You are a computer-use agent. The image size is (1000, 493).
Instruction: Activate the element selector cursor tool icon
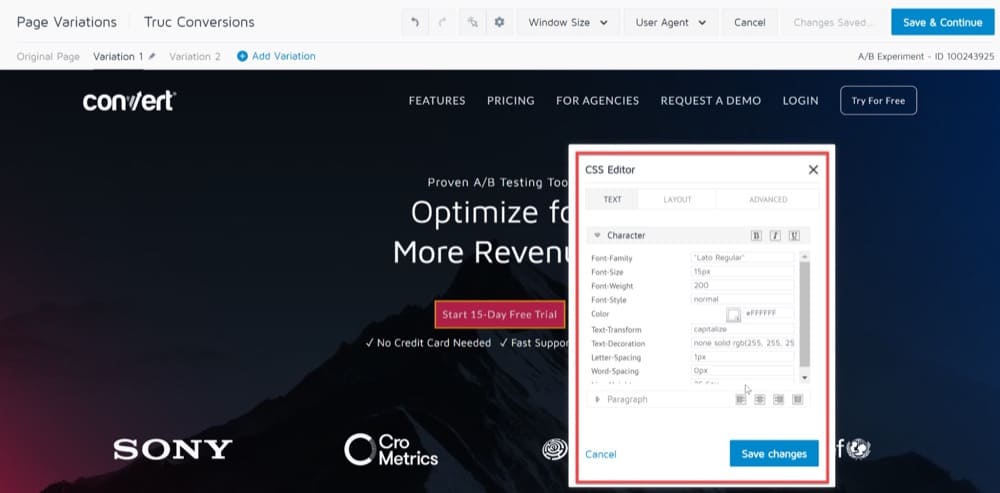pos(473,22)
